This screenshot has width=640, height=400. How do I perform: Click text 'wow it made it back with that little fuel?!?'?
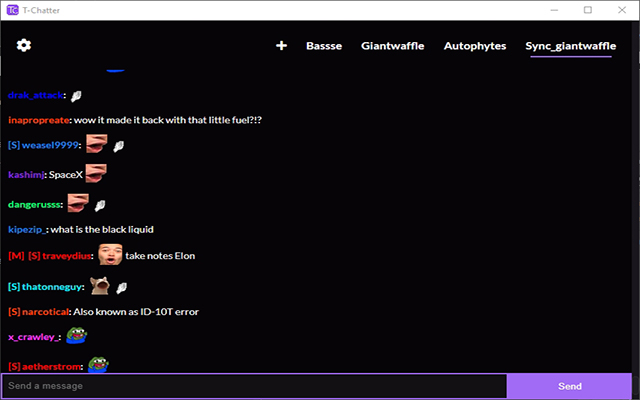168,120
